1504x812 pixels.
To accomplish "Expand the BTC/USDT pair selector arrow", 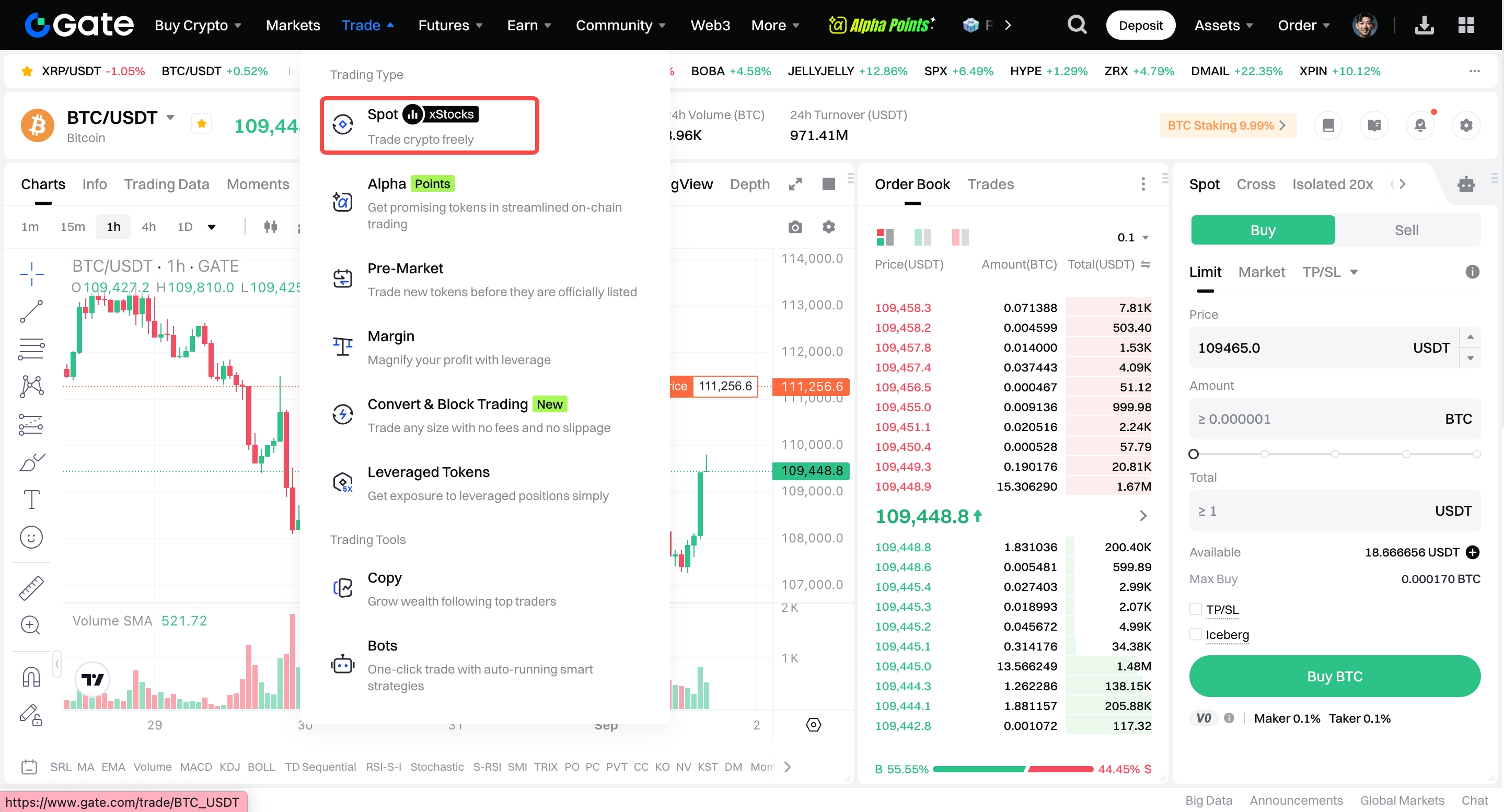I will point(170,118).
